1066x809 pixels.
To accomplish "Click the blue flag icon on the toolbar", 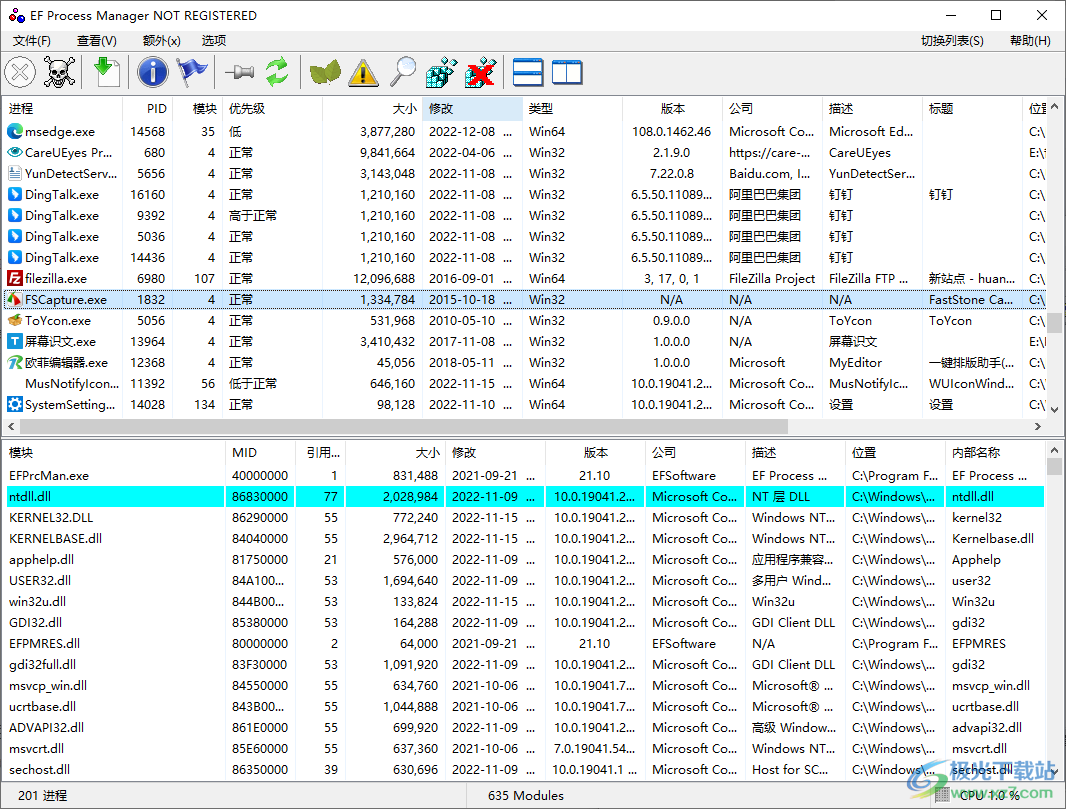I will [191, 72].
